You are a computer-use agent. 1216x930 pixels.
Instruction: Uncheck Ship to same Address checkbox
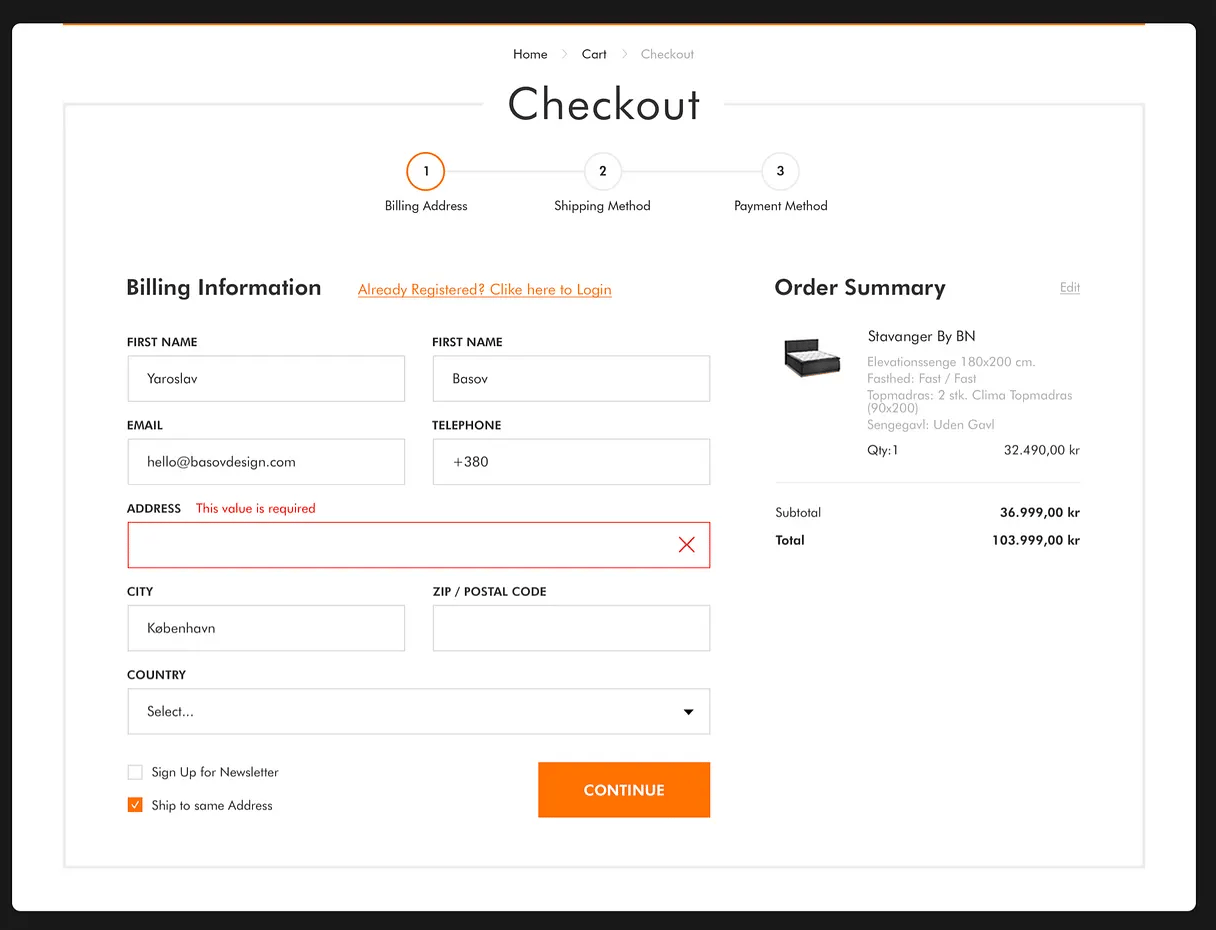[x=135, y=805]
